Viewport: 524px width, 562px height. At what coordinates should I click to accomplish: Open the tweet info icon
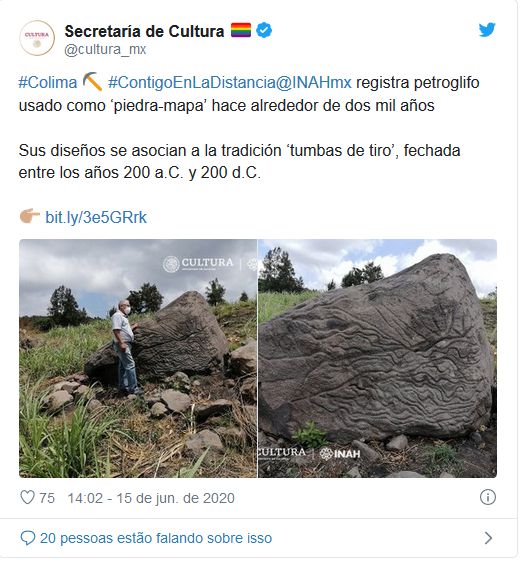tap(487, 497)
